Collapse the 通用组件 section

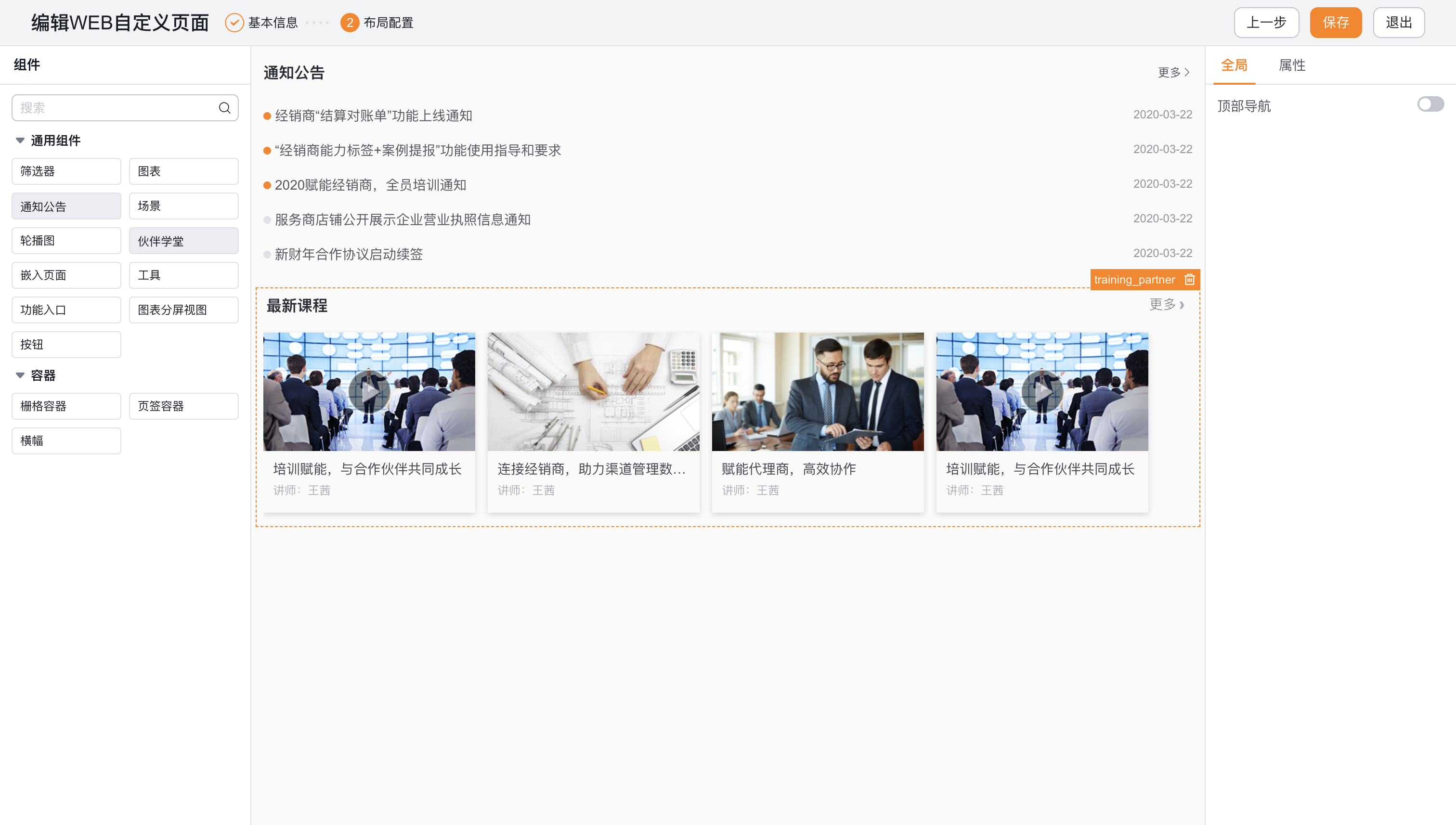point(20,141)
